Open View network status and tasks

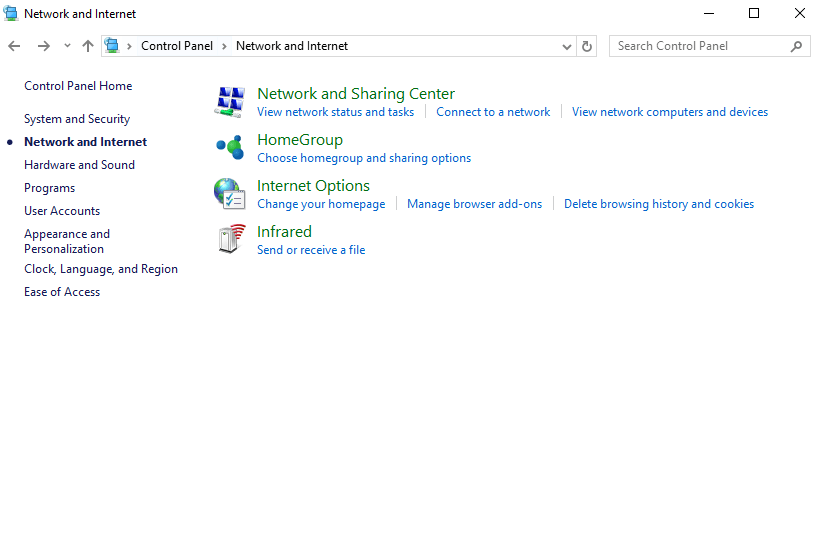335,112
